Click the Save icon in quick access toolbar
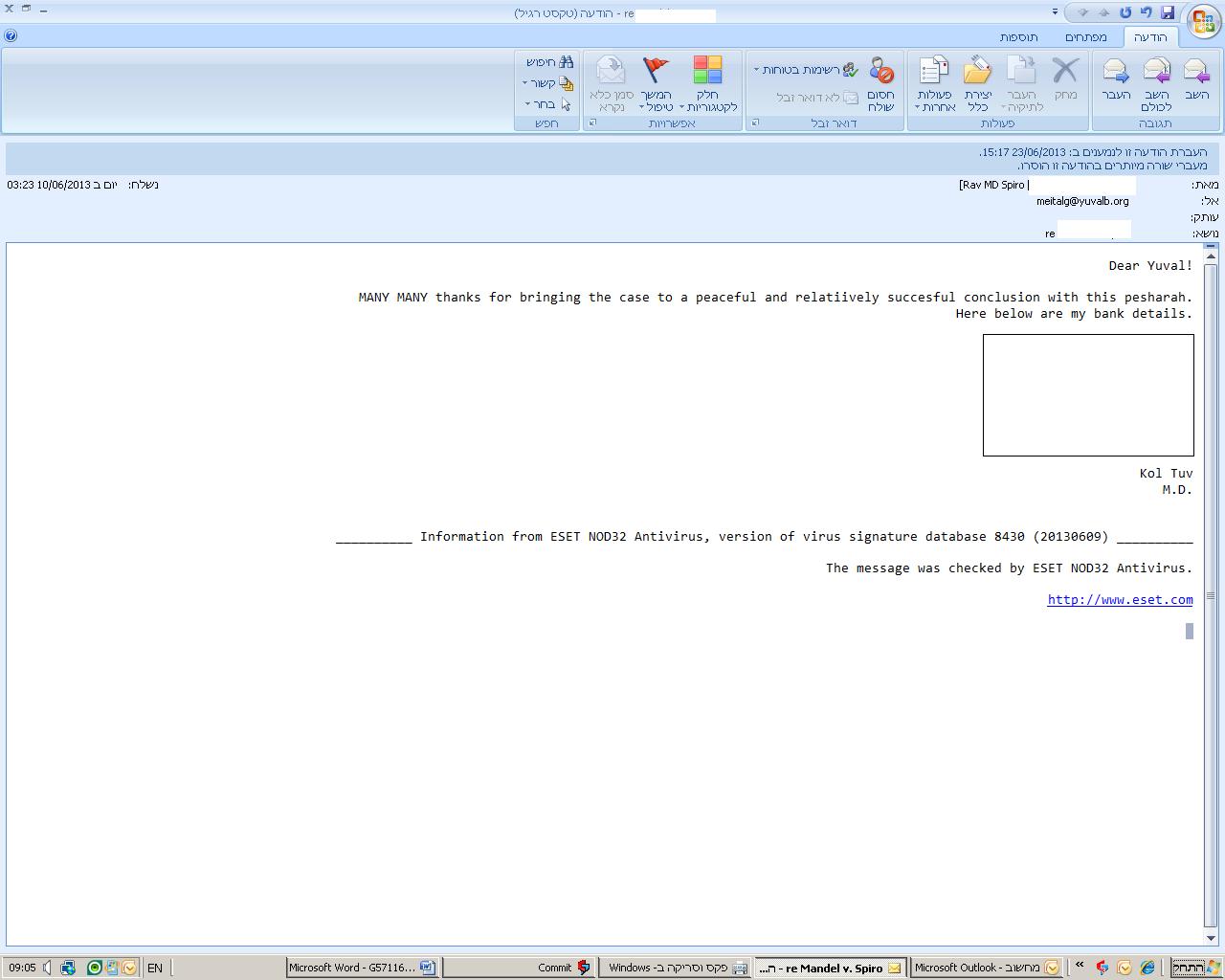Screen dimensions: 1225x980 tap(1167, 12)
